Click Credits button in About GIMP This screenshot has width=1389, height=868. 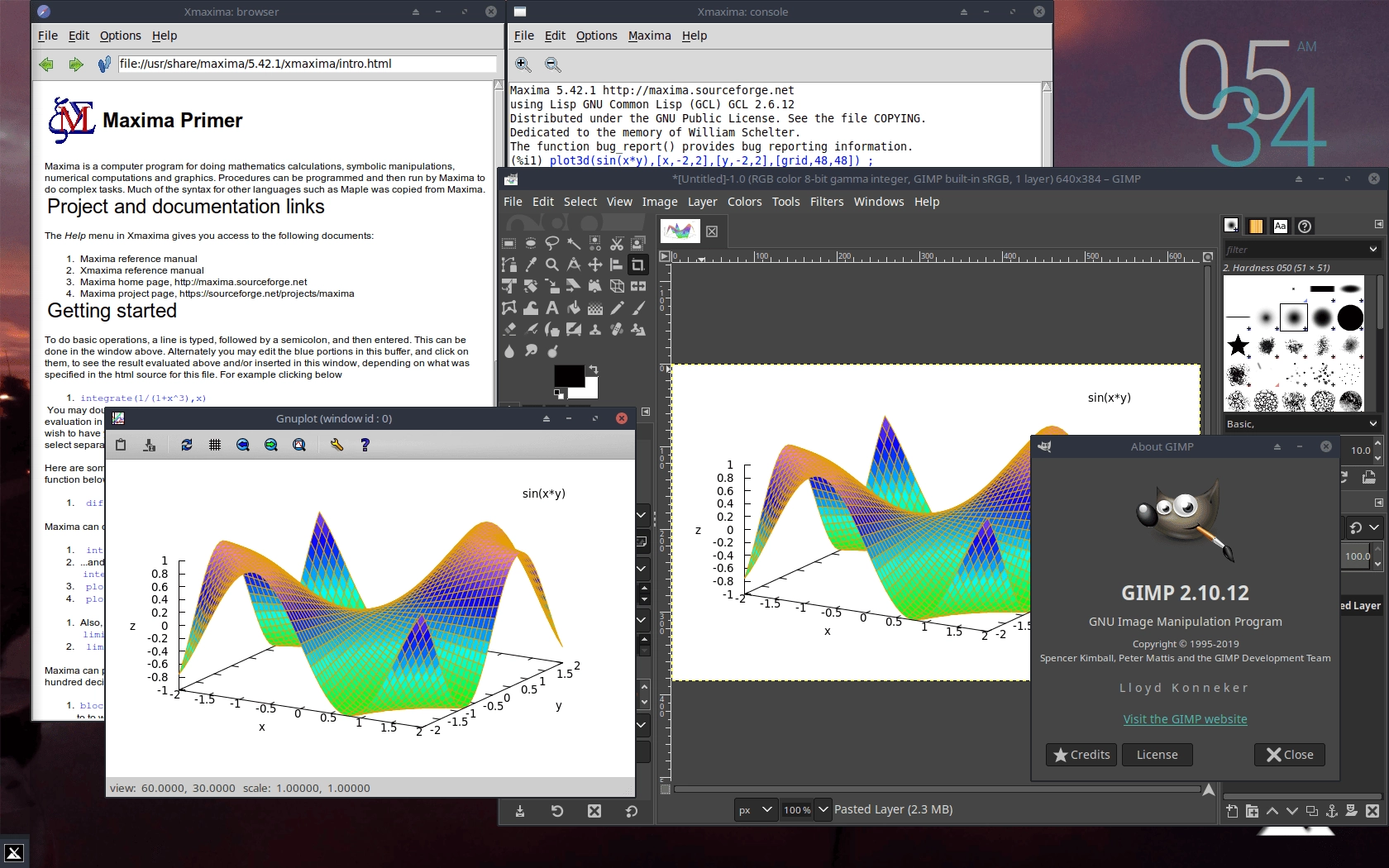click(x=1081, y=755)
